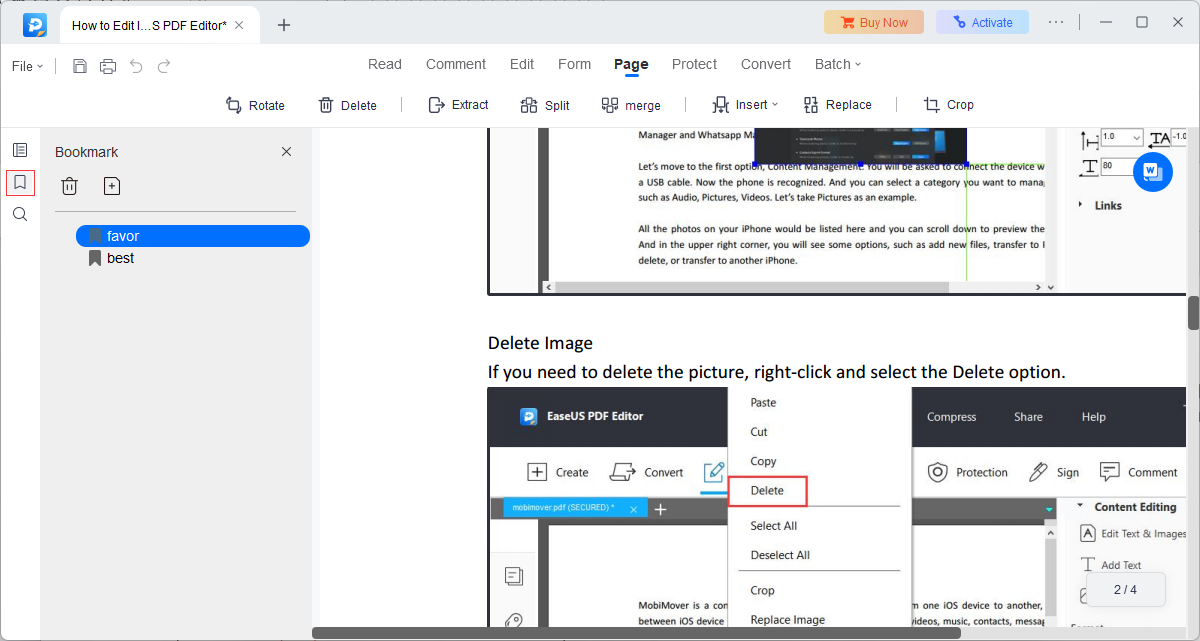The image size is (1200, 641).
Task: Add a new bookmark
Action: click(112, 186)
